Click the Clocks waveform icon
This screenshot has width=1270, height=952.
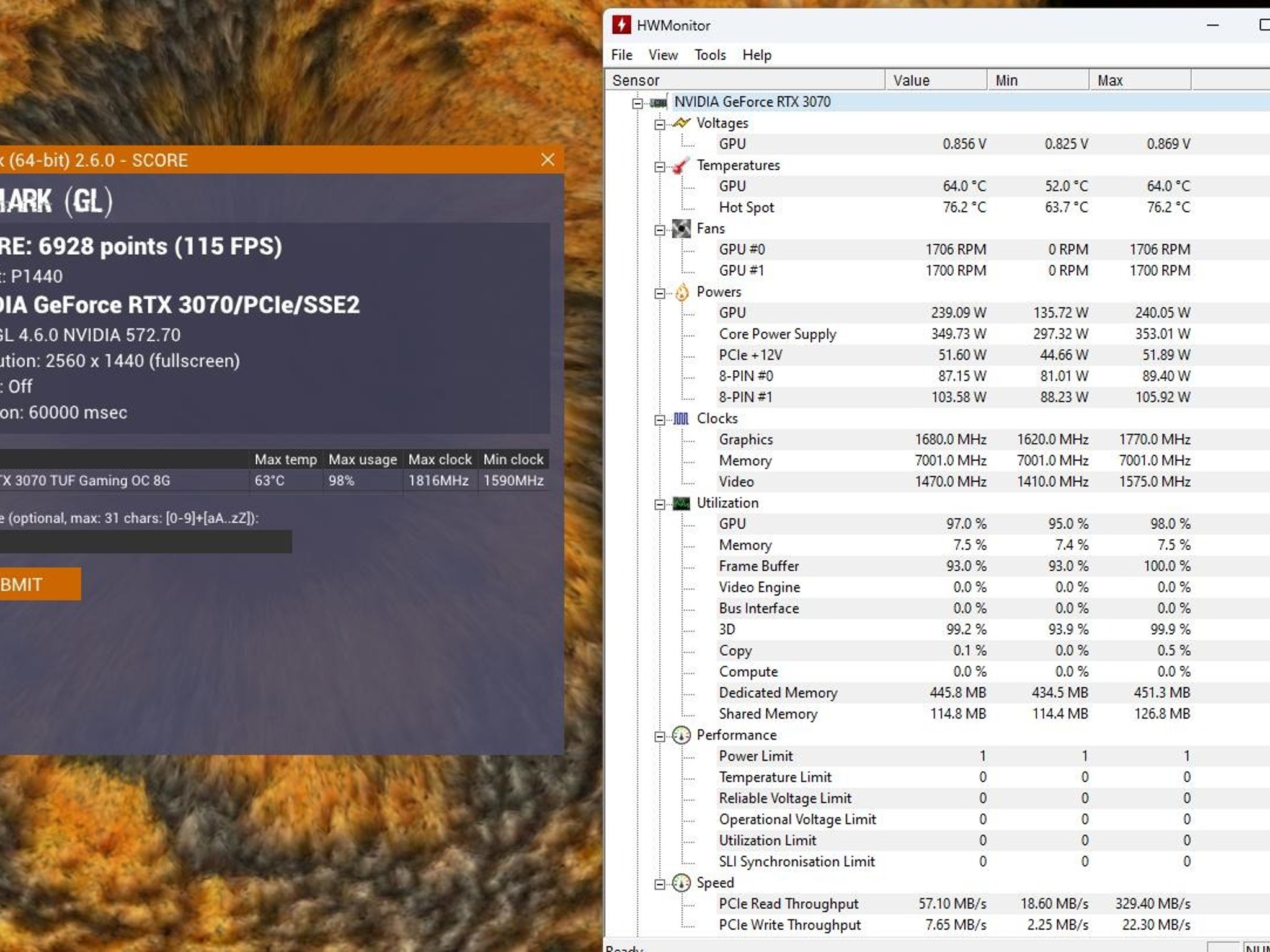[681, 418]
